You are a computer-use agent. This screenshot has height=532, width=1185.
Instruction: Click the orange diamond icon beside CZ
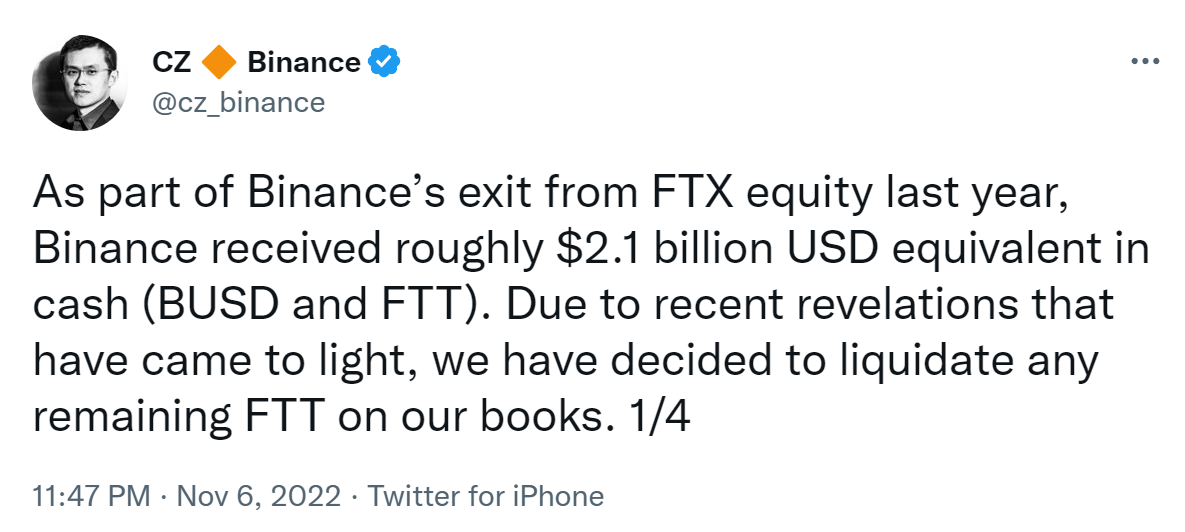pos(219,62)
